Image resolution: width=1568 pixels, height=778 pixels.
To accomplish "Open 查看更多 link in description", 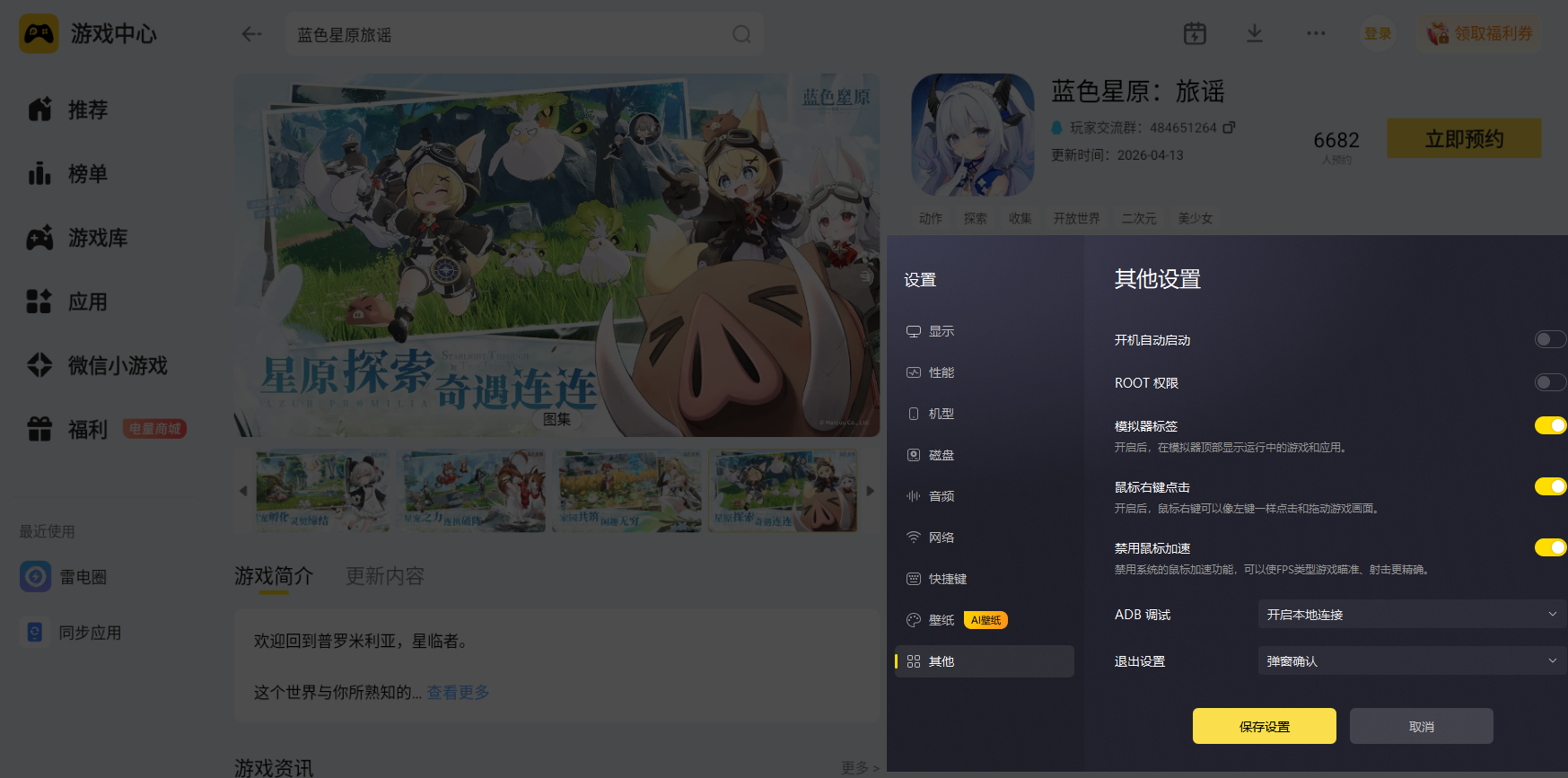I will tap(458, 692).
